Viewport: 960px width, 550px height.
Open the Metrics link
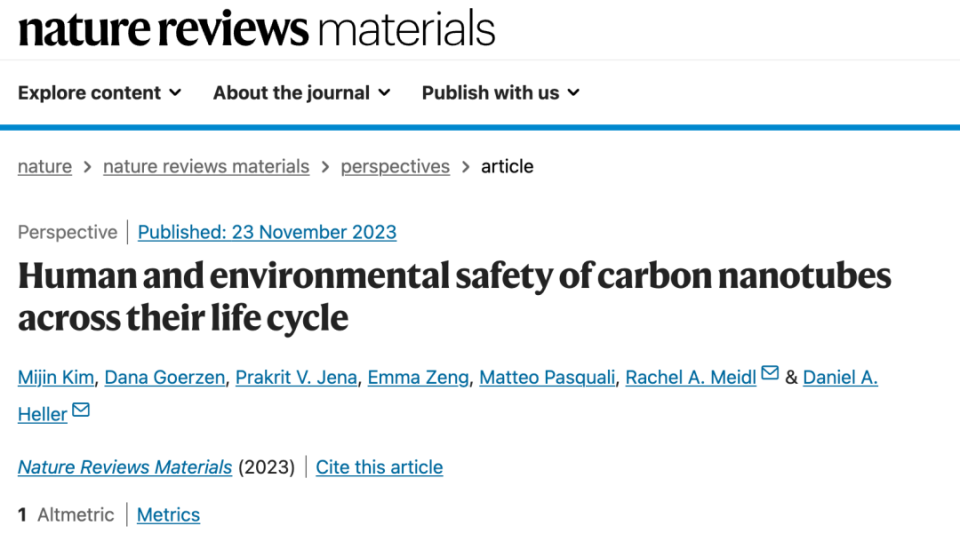168,515
